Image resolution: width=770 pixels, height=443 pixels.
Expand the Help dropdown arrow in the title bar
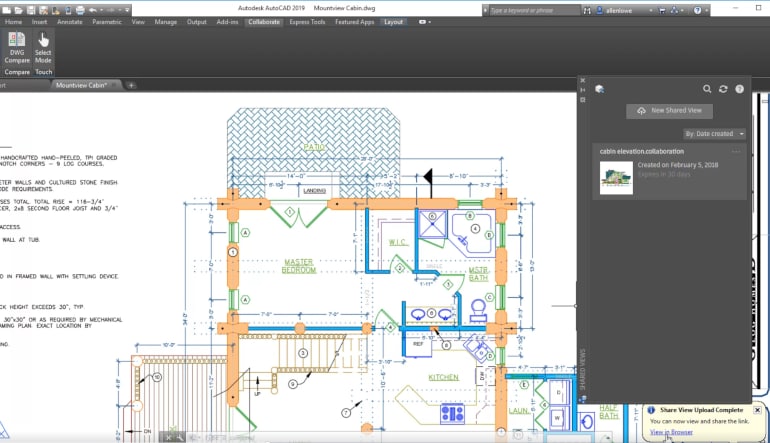(706, 10)
